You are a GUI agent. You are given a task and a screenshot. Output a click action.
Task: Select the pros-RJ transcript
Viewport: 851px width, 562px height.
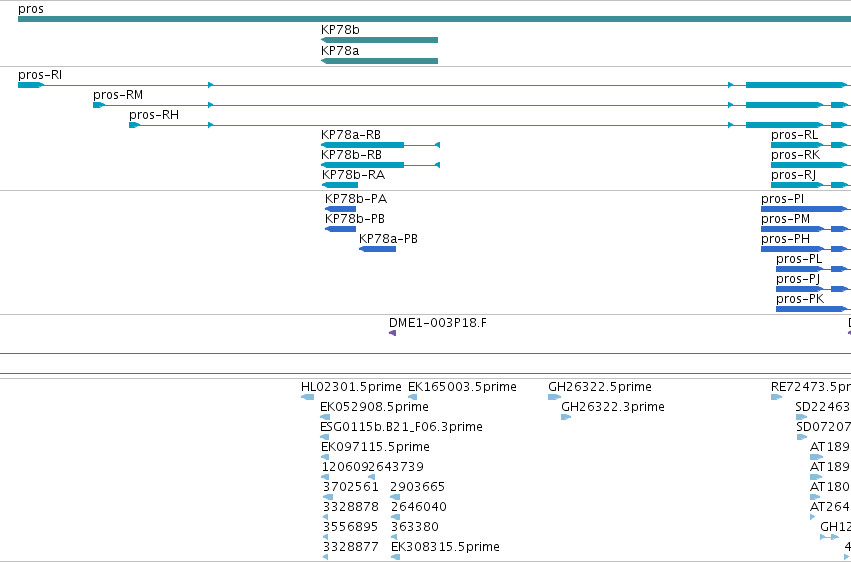point(811,185)
